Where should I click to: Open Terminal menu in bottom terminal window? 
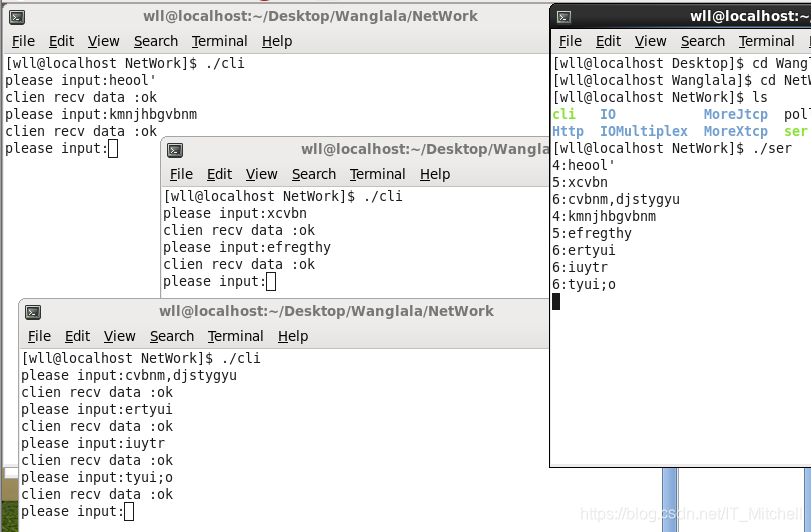coord(235,336)
